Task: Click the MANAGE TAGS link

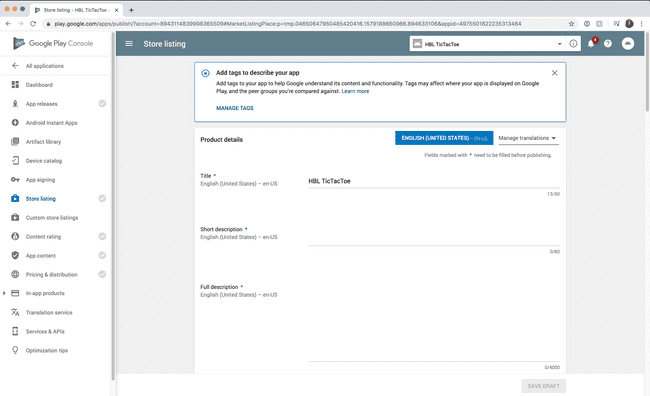Action: pos(235,108)
